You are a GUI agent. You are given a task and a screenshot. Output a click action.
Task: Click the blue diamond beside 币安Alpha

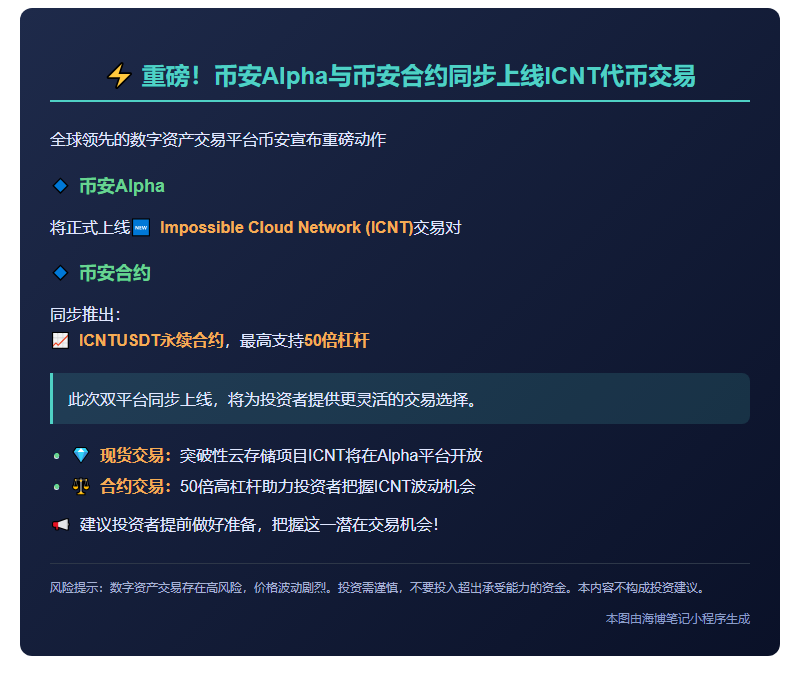pos(60,186)
